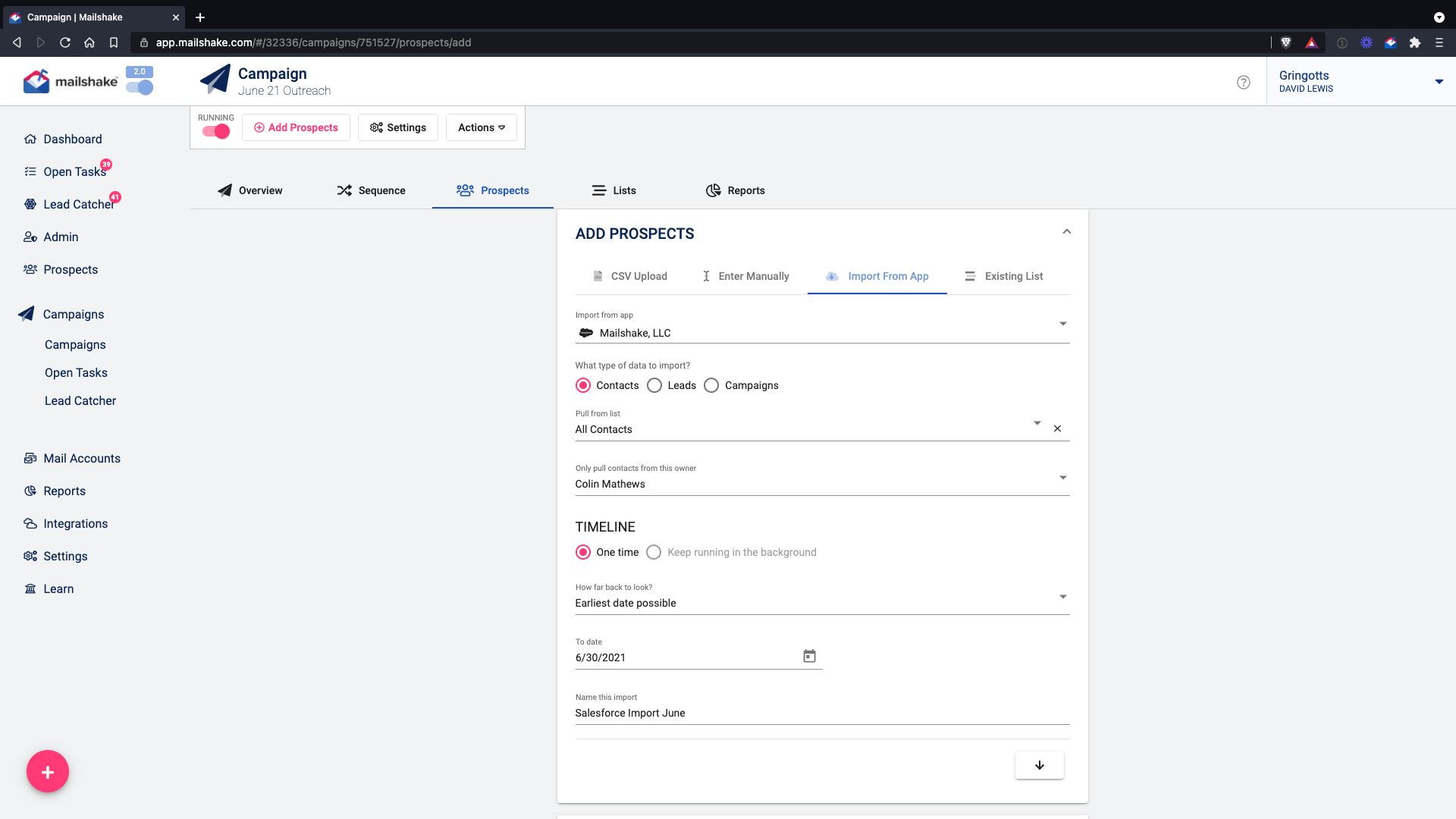The image size is (1456, 819).
Task: Switch to the Overview tab
Action: [249, 190]
